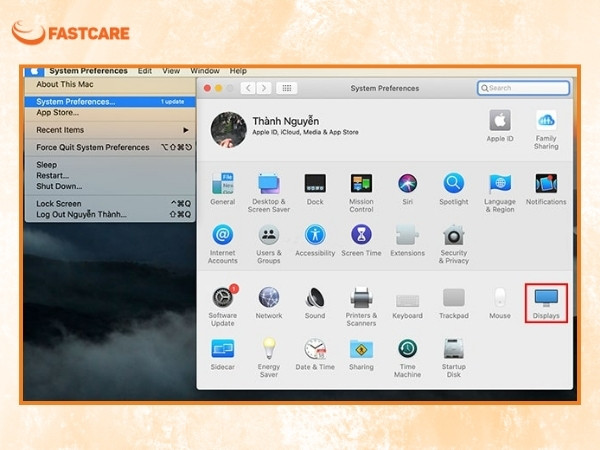Open the System Preferences app menu
The width and height of the screenshot is (600, 450).
tap(88, 71)
